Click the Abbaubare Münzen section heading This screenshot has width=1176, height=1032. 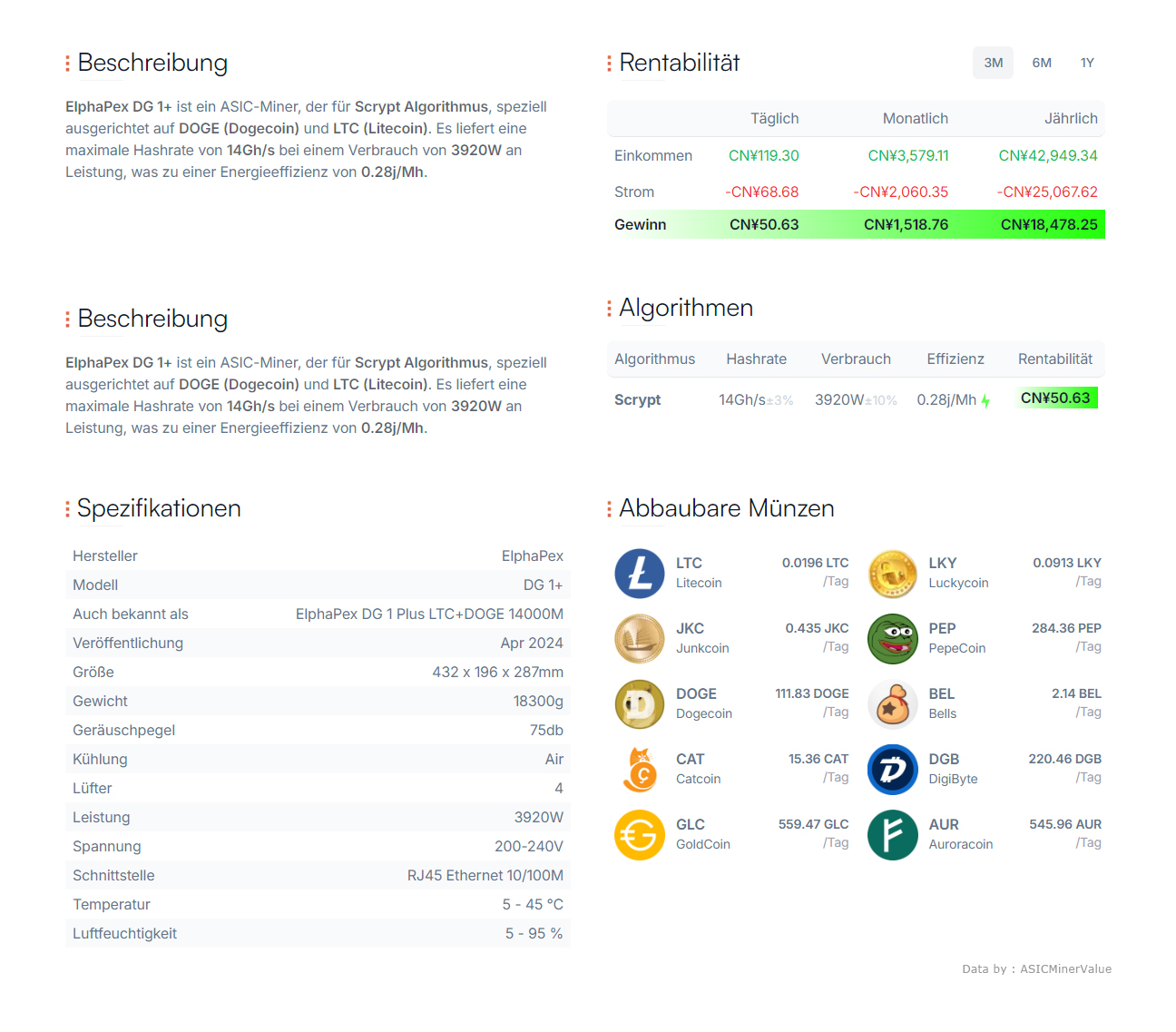click(x=727, y=508)
